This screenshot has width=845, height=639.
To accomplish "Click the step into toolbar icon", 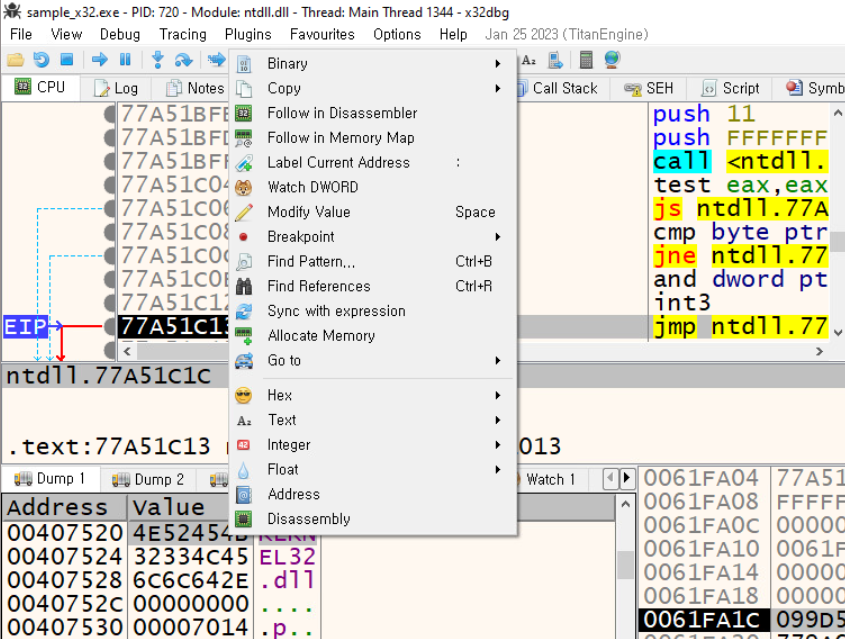I will pyautogui.click(x=158, y=59).
